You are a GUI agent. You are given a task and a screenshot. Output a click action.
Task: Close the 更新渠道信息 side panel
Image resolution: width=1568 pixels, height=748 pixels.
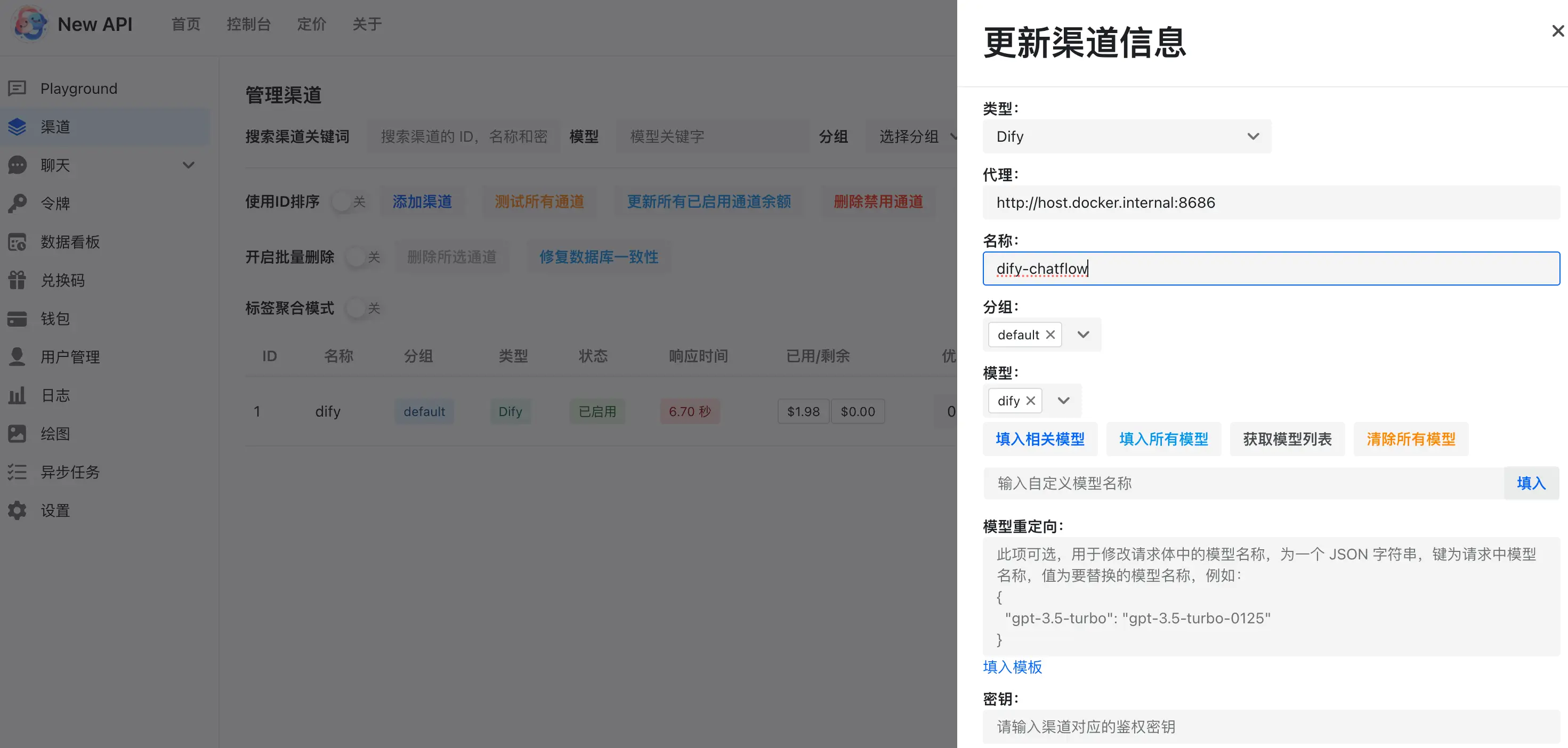[x=1558, y=31]
